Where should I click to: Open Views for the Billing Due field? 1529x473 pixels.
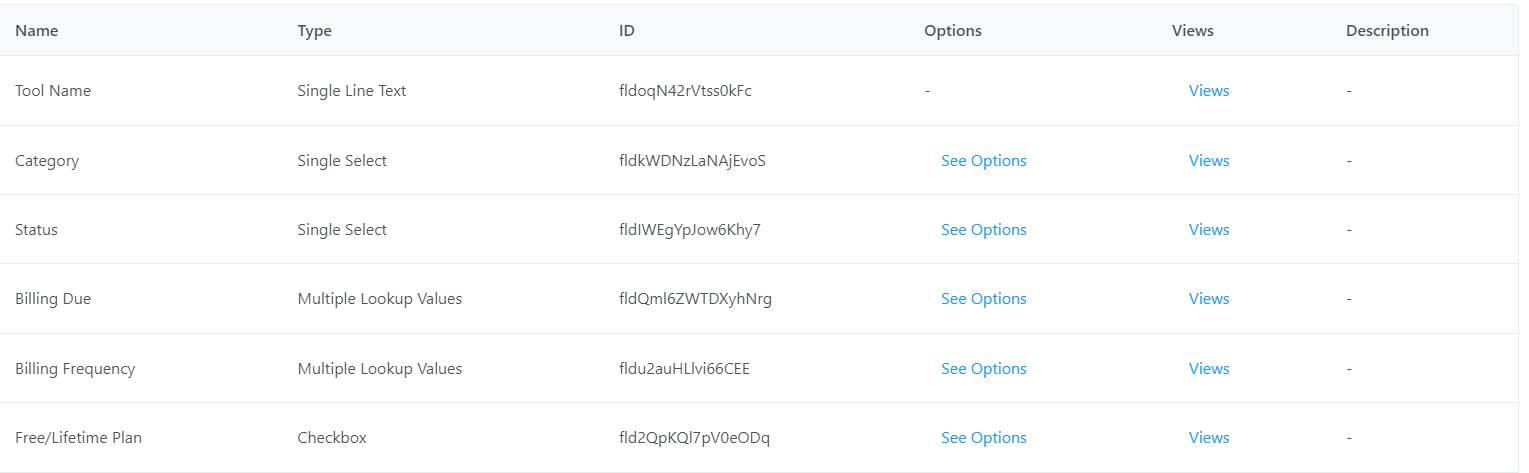(x=1208, y=299)
